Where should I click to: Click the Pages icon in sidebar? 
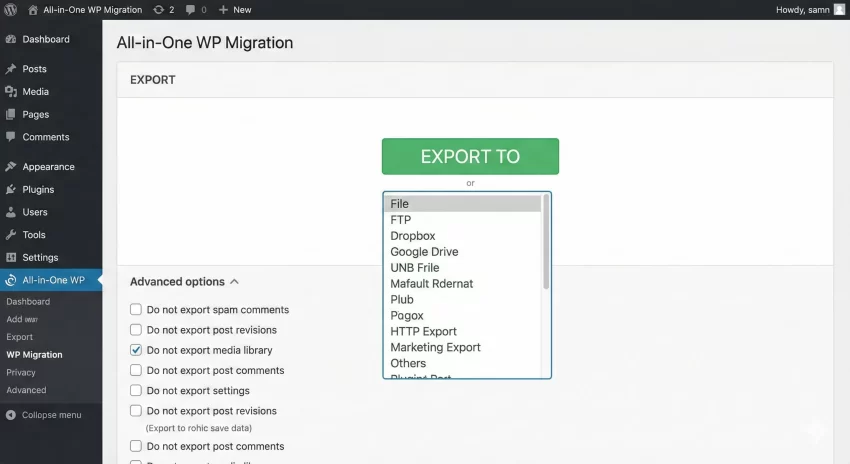10,114
